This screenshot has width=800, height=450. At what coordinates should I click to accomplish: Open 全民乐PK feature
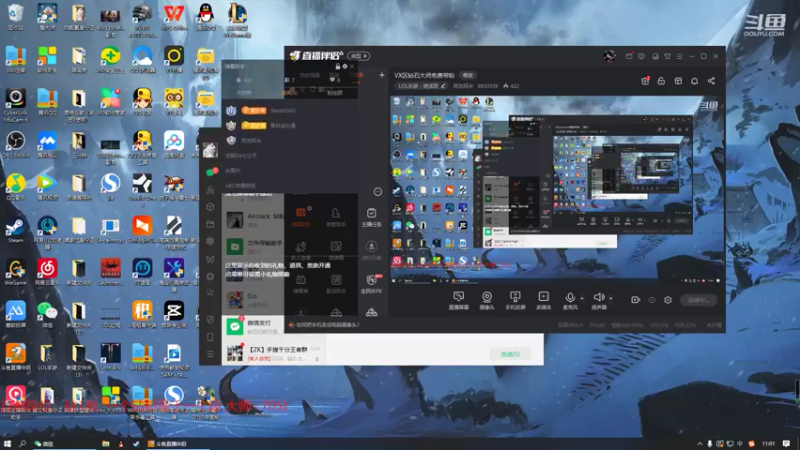[x=371, y=283]
